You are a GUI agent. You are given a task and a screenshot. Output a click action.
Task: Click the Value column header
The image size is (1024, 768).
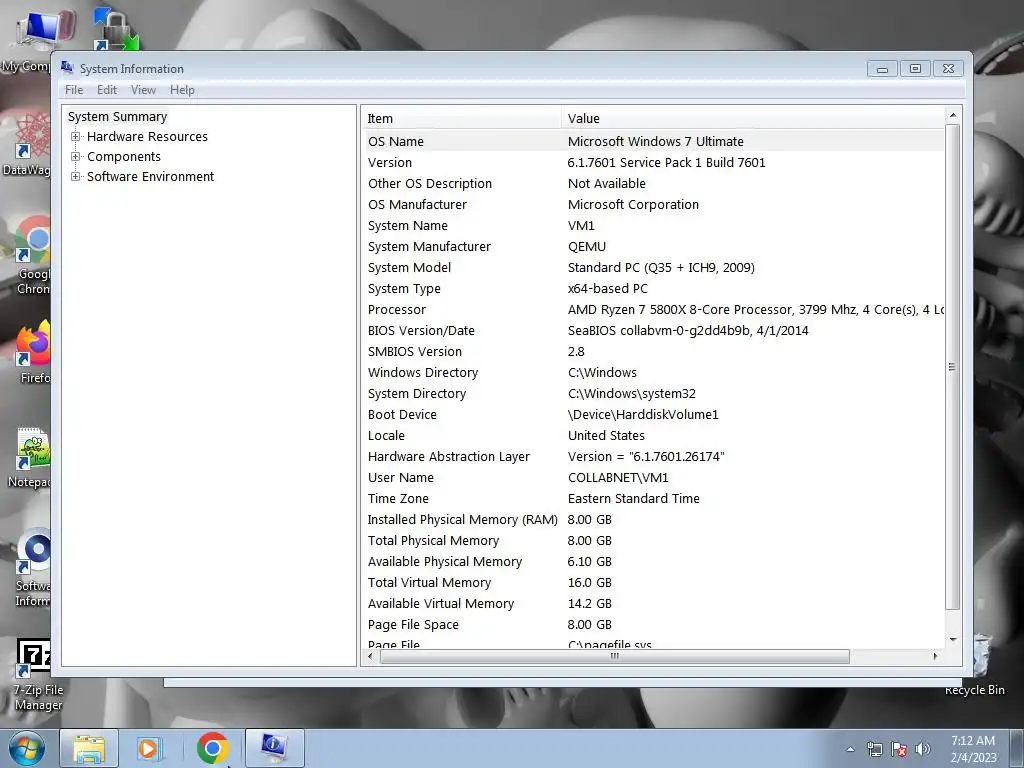pyautogui.click(x=752, y=118)
